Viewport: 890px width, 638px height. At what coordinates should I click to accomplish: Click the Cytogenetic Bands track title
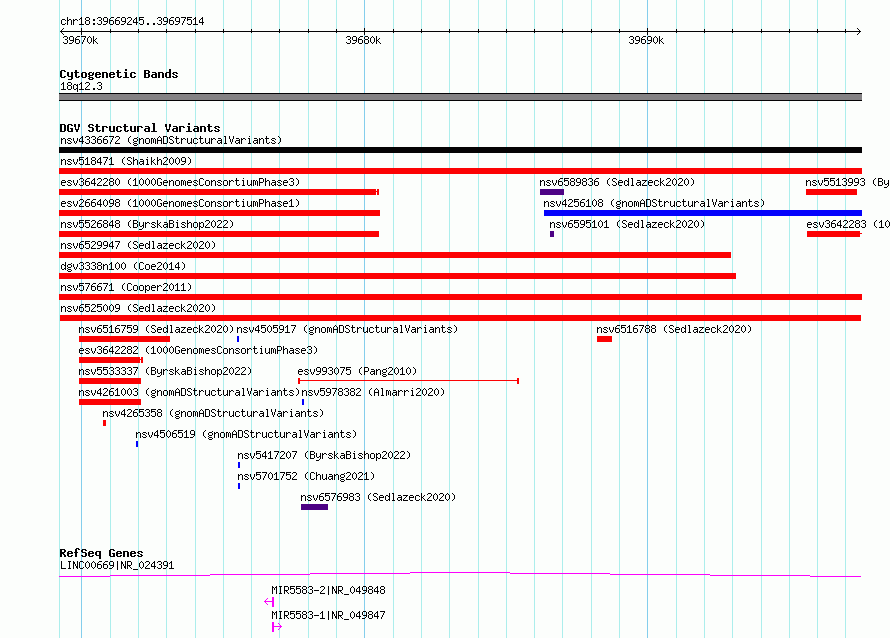click(x=119, y=74)
